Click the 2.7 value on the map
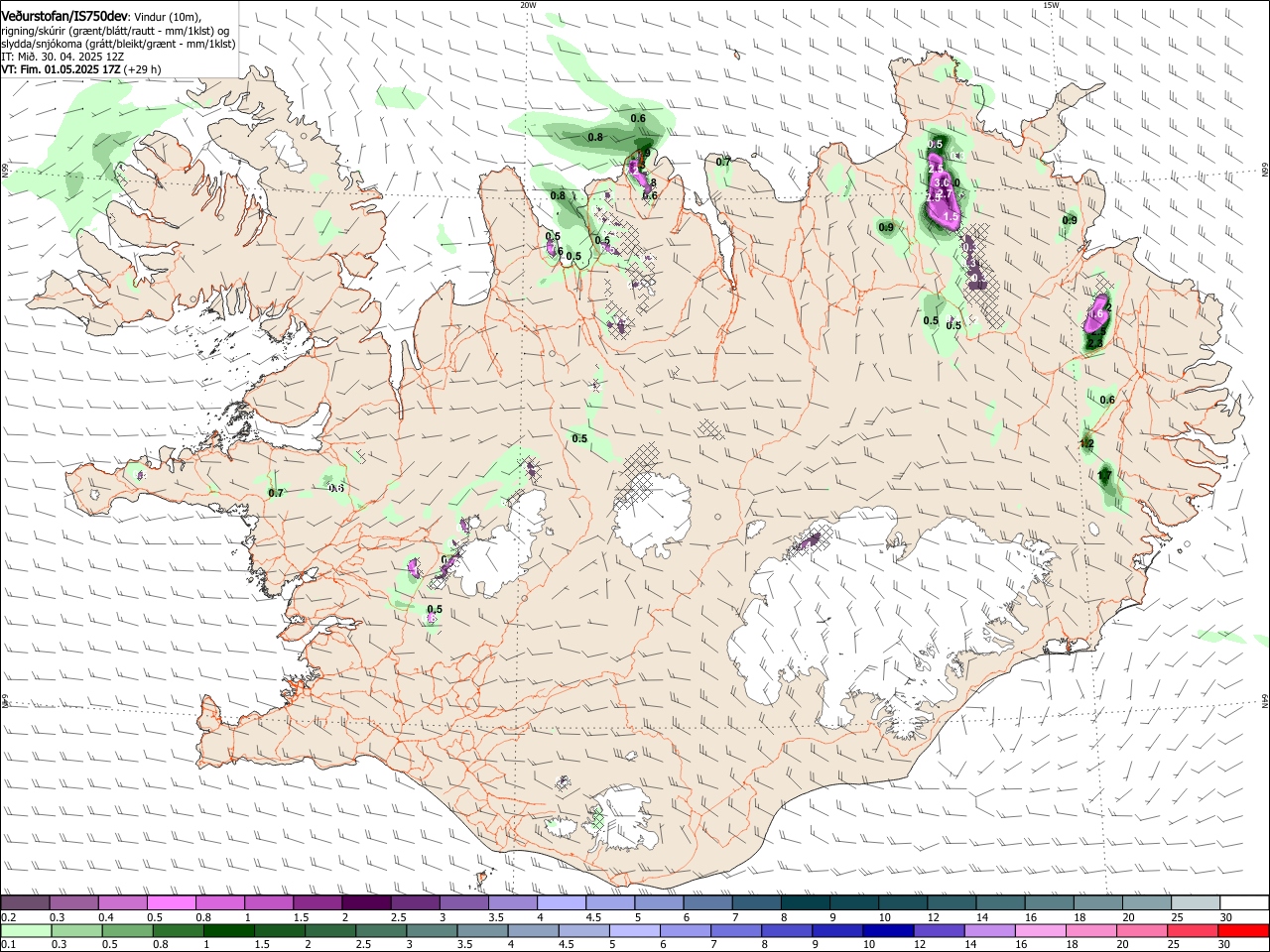 [x=945, y=194]
